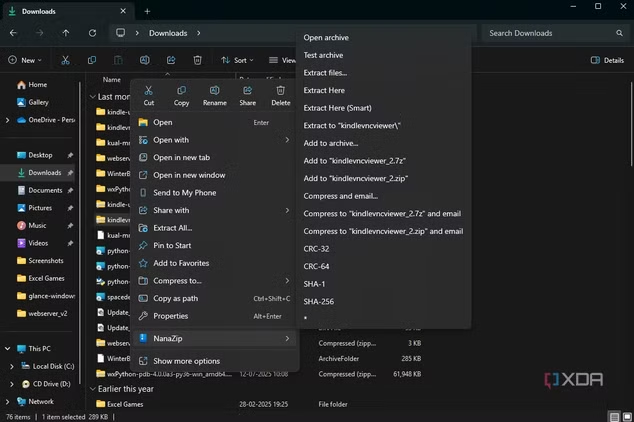Image resolution: width=634 pixels, height=422 pixels.
Task: Select Pin to Start
Action: tap(215, 245)
